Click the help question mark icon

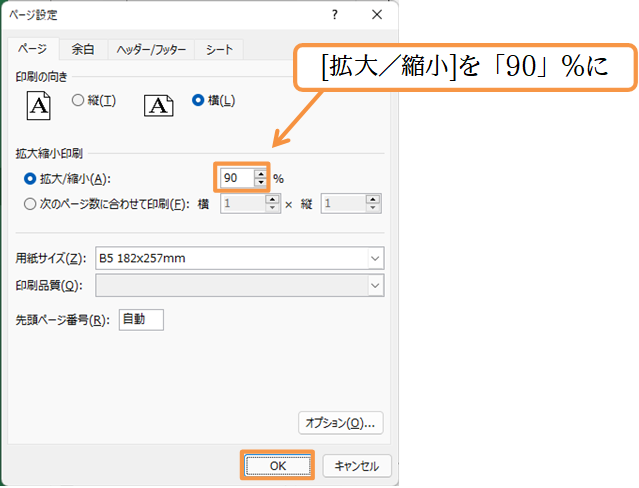click(x=335, y=15)
